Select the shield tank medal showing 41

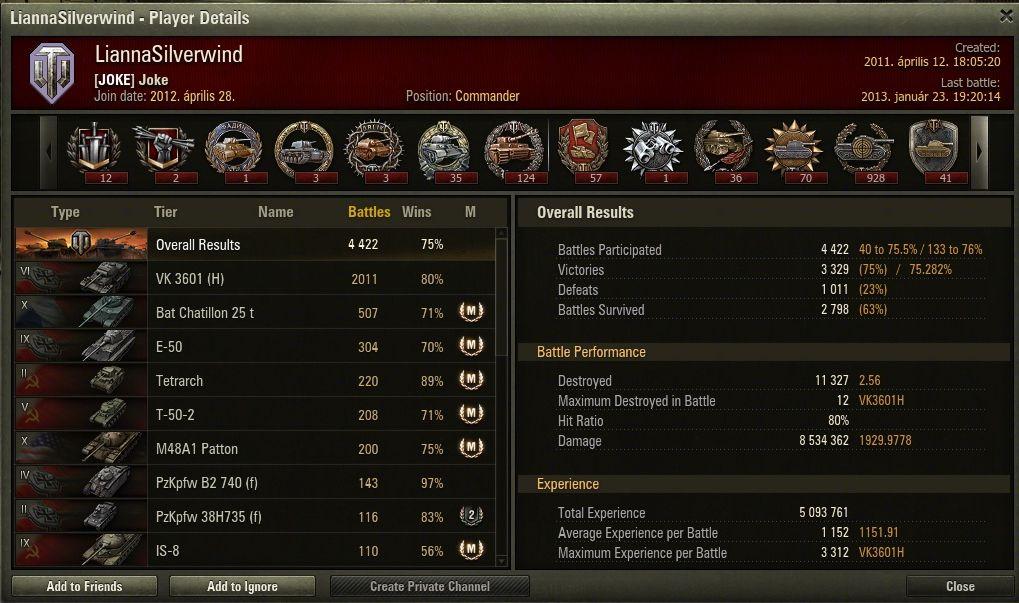tap(934, 151)
